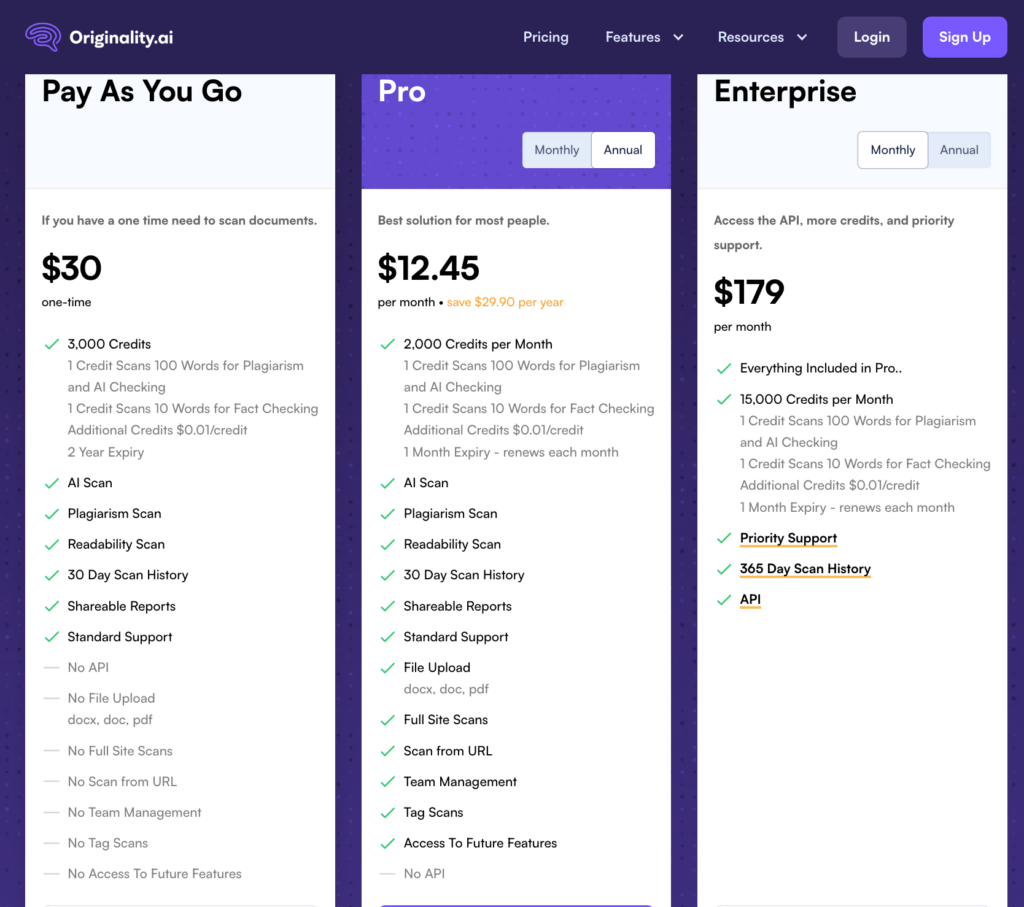This screenshot has height=907, width=1024.
Task: Click the Login button
Action: pos(871,37)
